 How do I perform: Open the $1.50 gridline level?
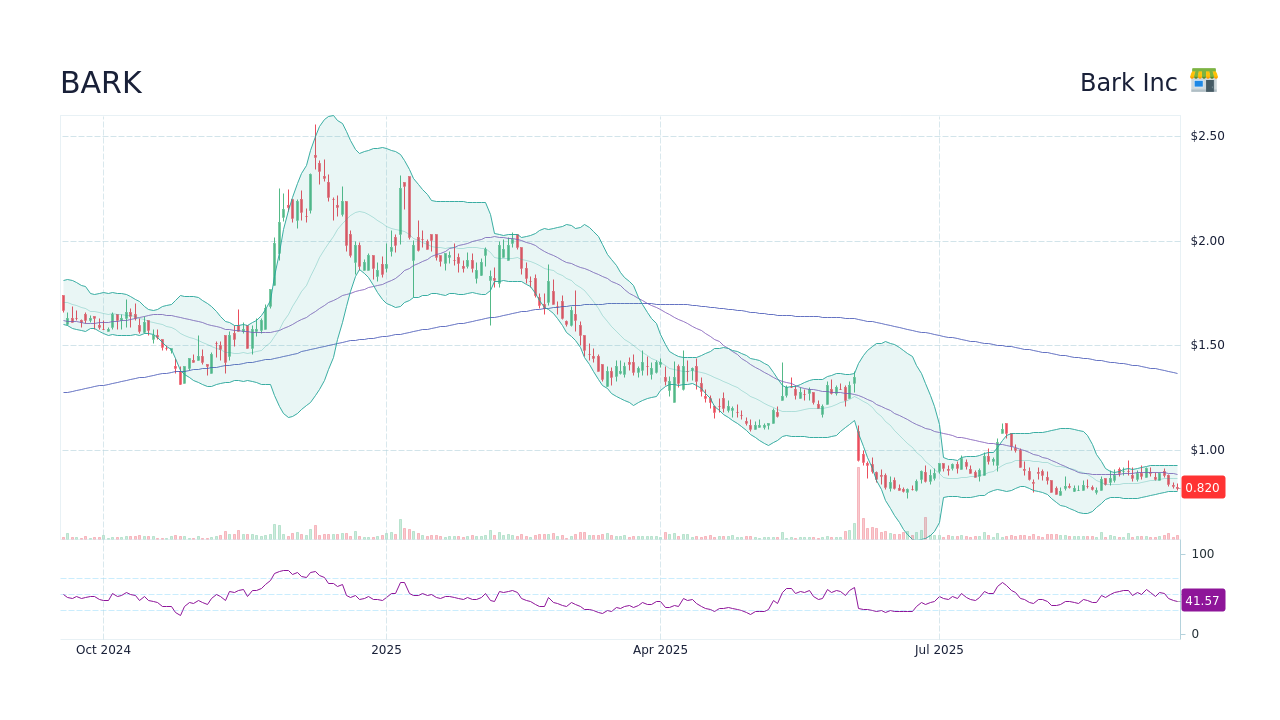point(600,345)
